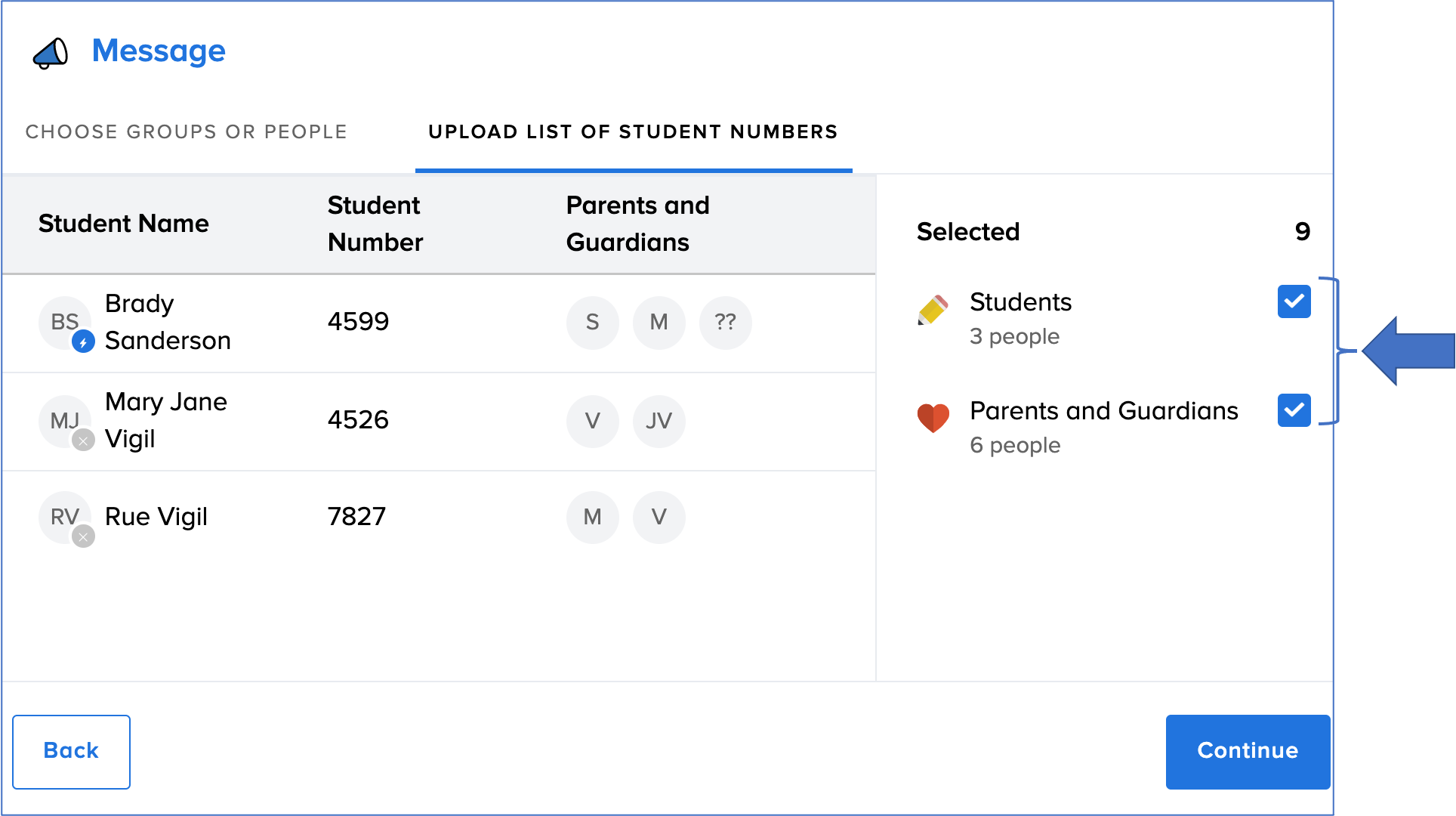Click the megaphone Message icon
Screen dimensions: 1456x816
[51, 53]
